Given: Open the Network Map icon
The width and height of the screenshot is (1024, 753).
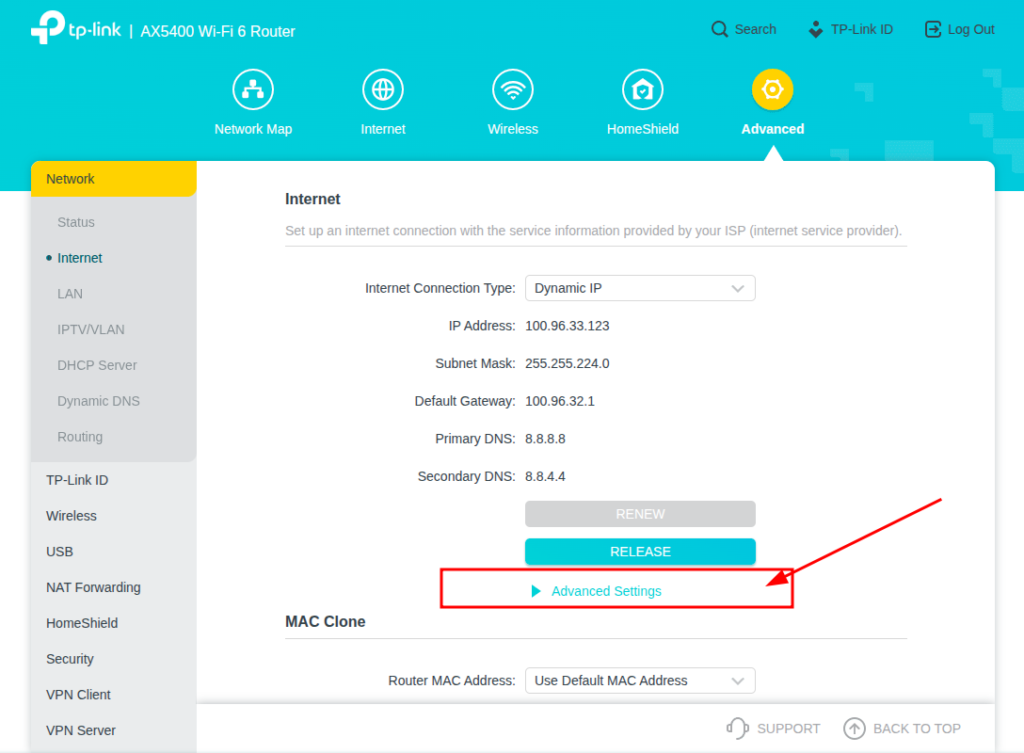Looking at the screenshot, I should [253, 90].
